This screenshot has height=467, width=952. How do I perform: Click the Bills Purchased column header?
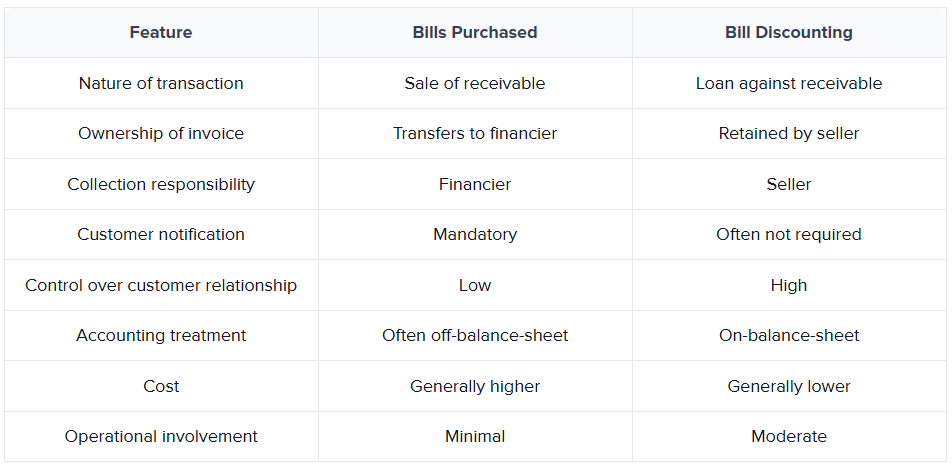point(475,33)
